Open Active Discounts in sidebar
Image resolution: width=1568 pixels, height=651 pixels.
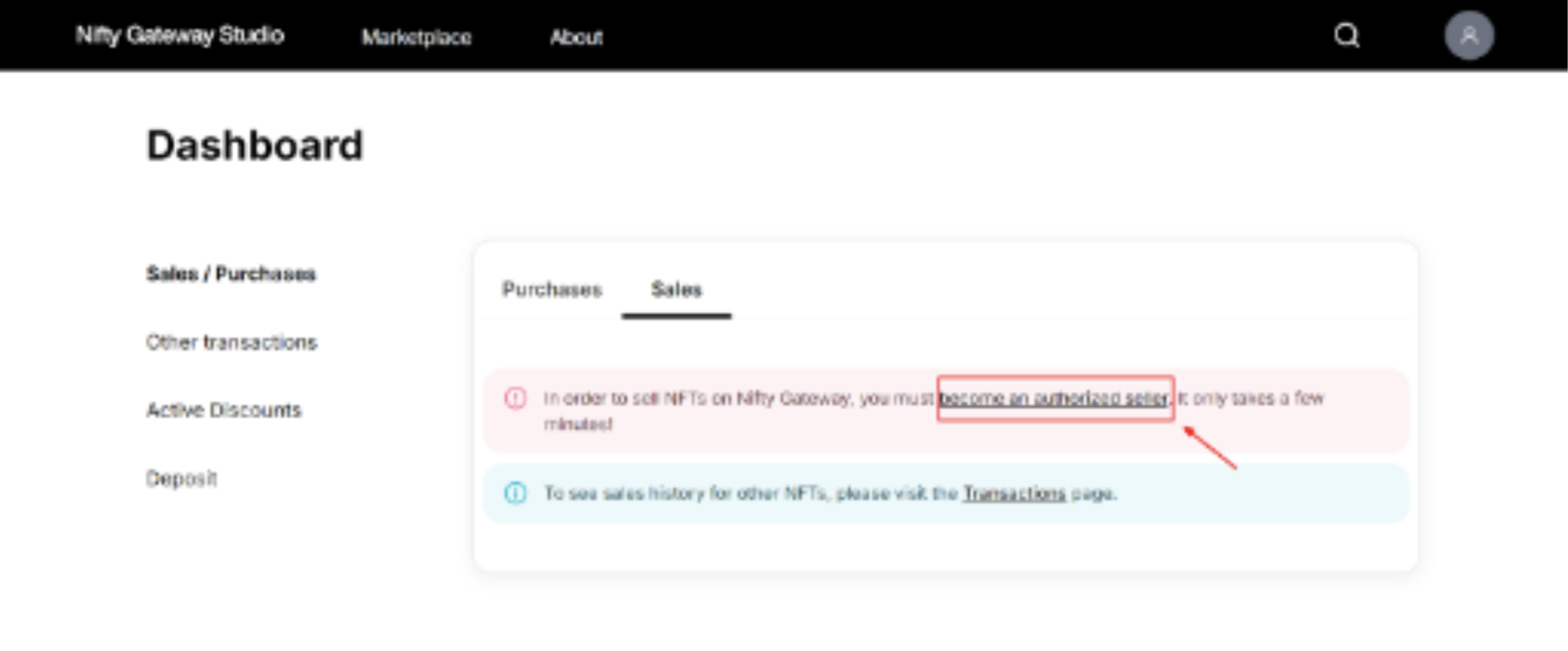(223, 410)
